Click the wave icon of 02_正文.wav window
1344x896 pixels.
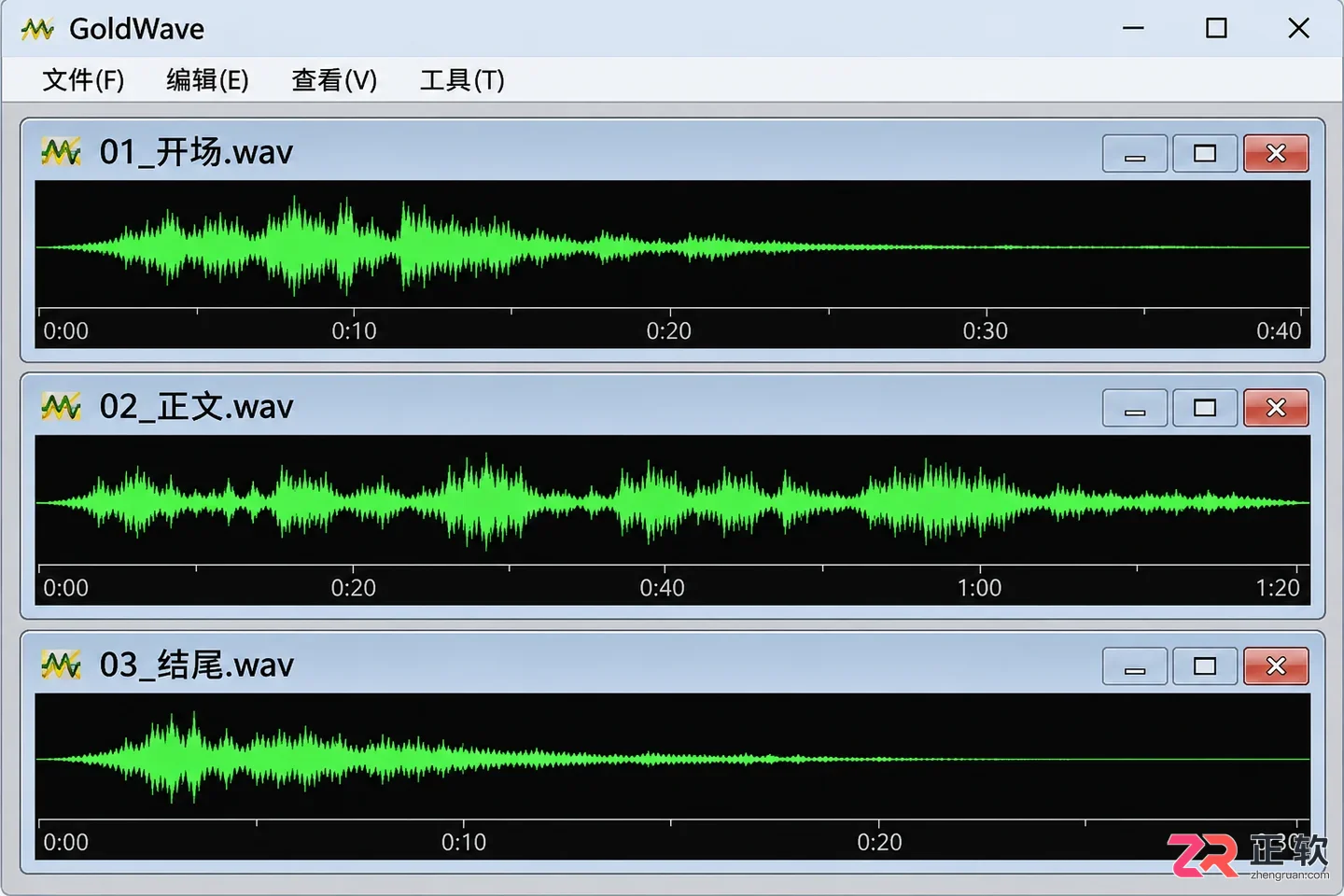point(61,406)
